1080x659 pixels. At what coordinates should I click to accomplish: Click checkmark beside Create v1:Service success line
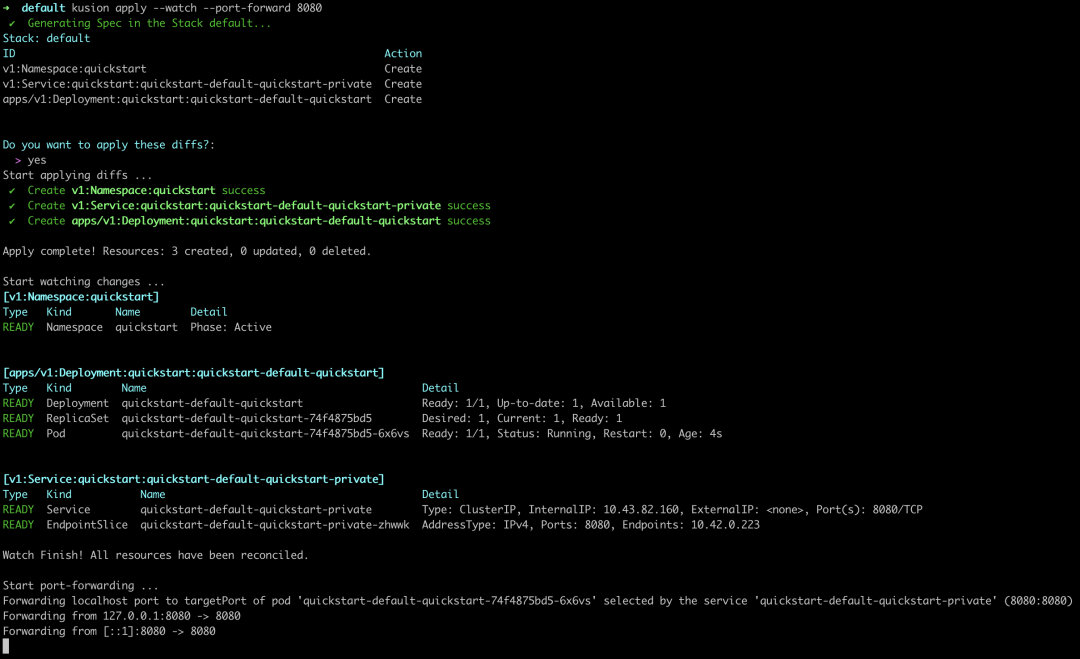coord(12,206)
